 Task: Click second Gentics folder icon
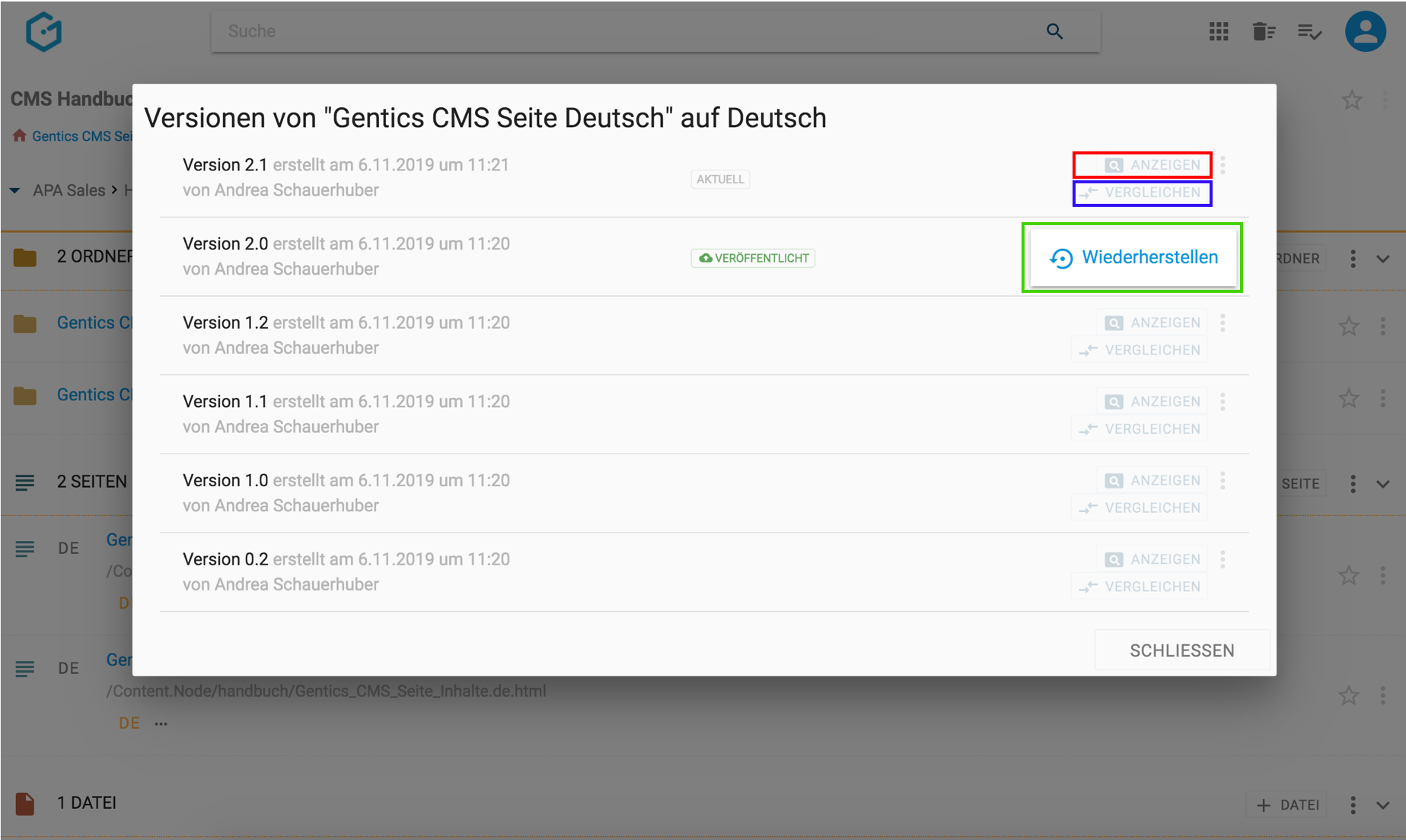coord(25,396)
